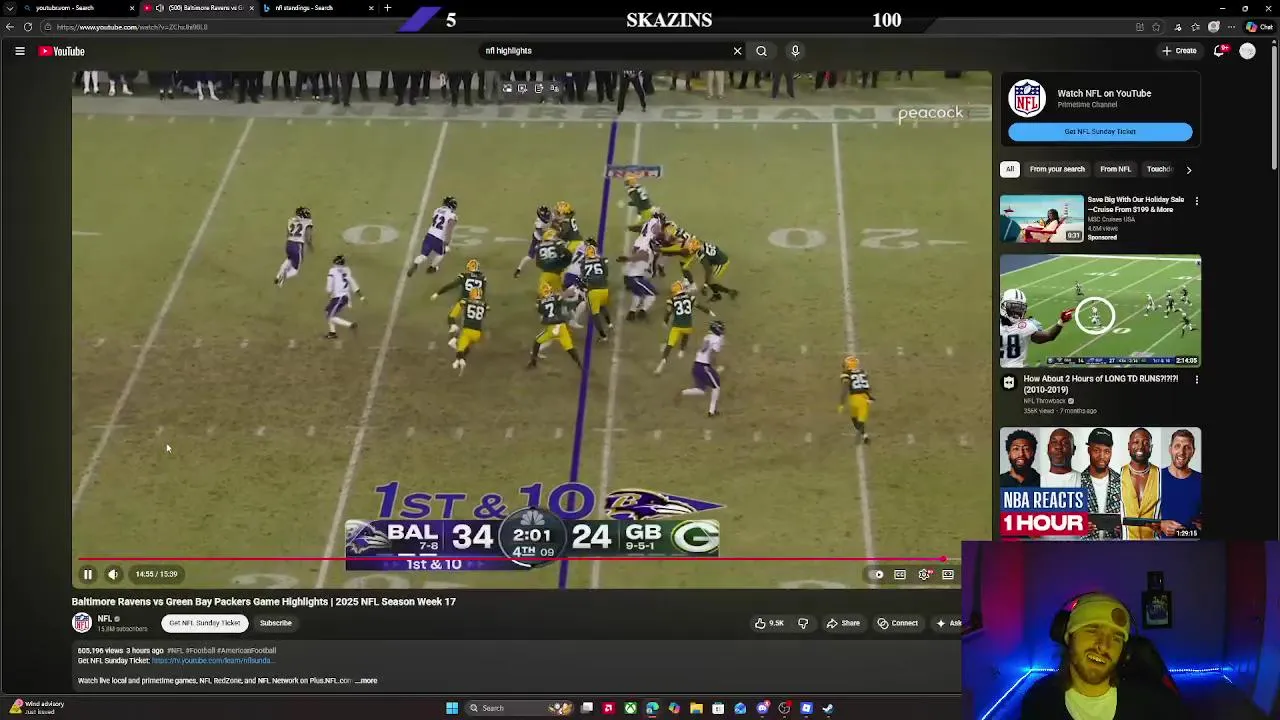This screenshot has width=1280, height=720.
Task: Click the browser address bar URL
Action: (x=132, y=27)
